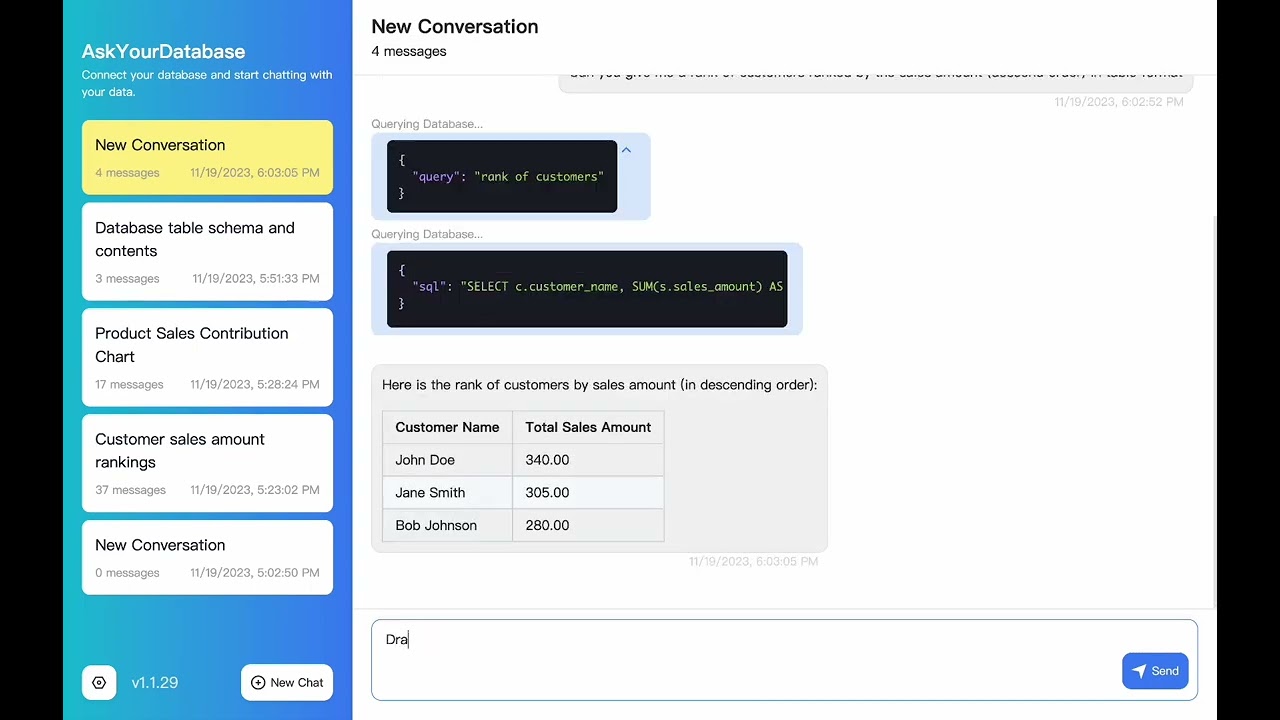Click the AskYourDatabase title
1280x720 pixels.
pyautogui.click(x=163, y=51)
